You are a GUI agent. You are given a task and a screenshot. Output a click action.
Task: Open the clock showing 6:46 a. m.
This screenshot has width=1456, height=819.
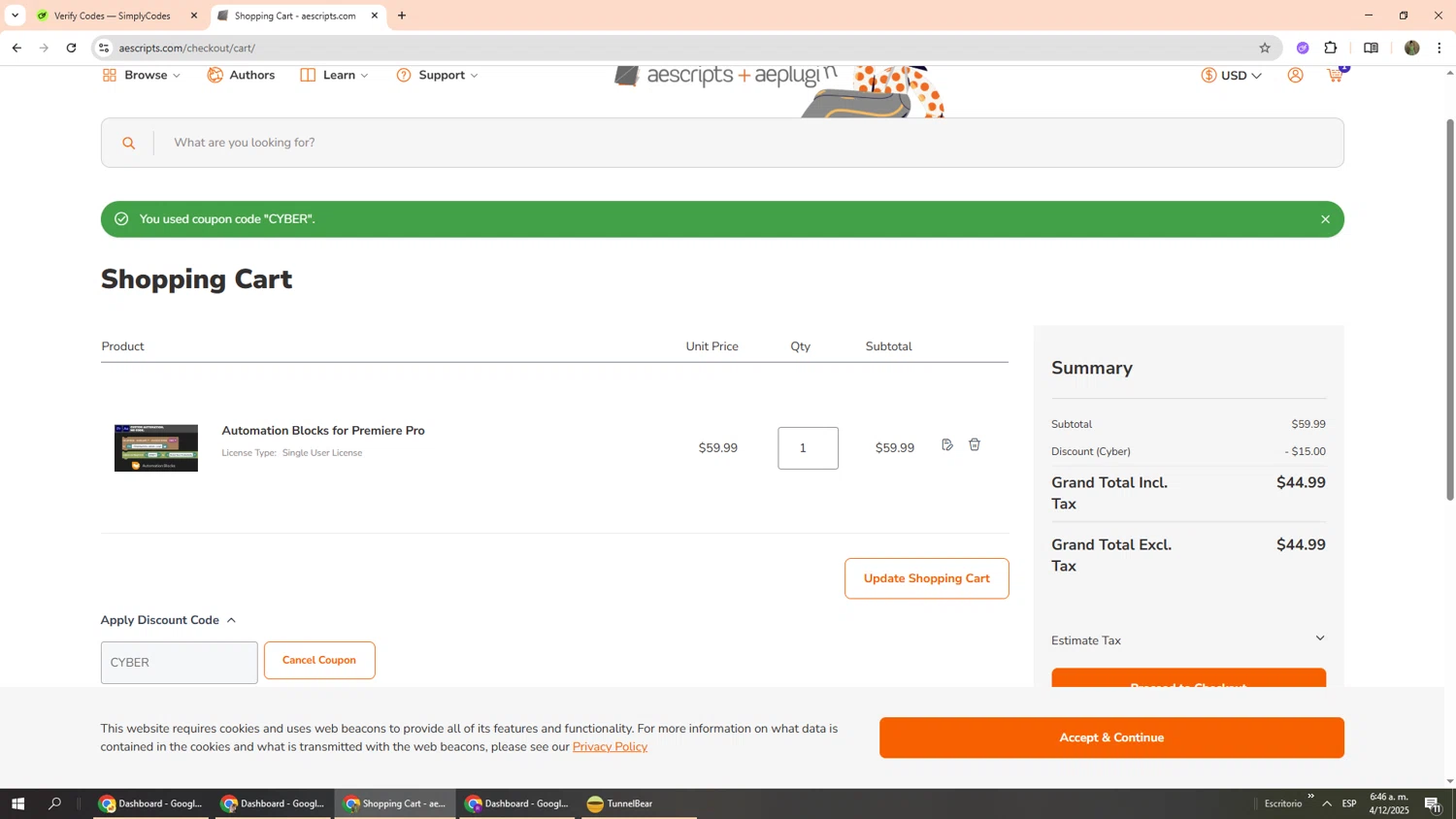point(1389,803)
